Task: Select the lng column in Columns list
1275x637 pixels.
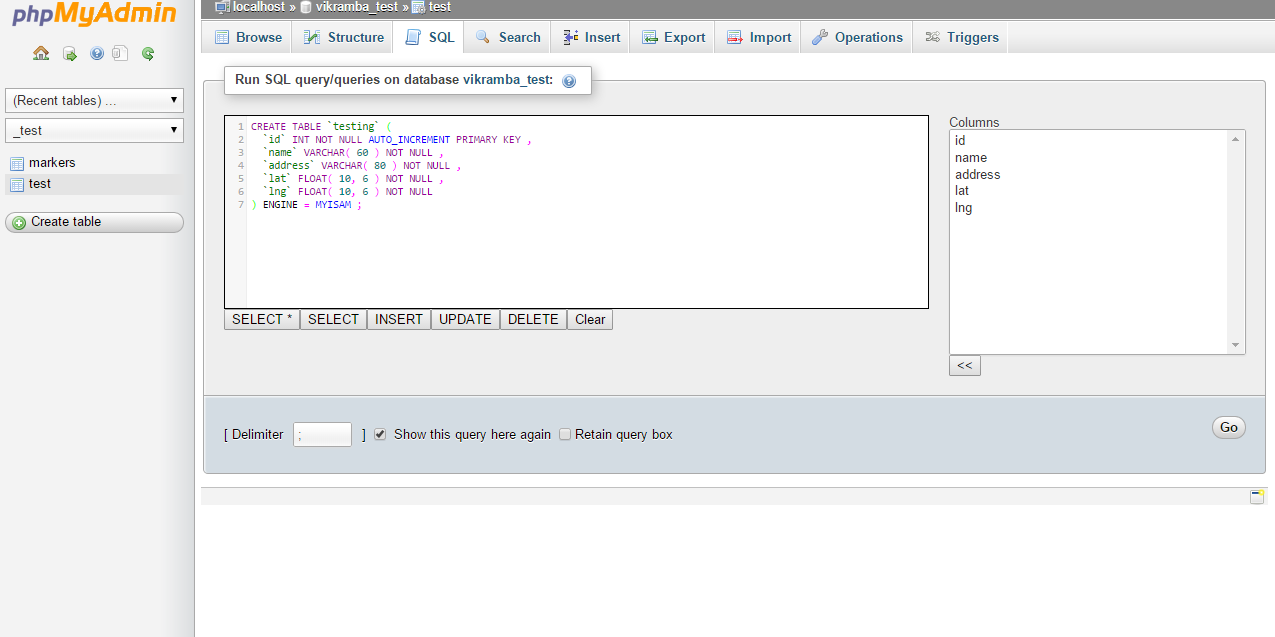Action: [1089, 208]
